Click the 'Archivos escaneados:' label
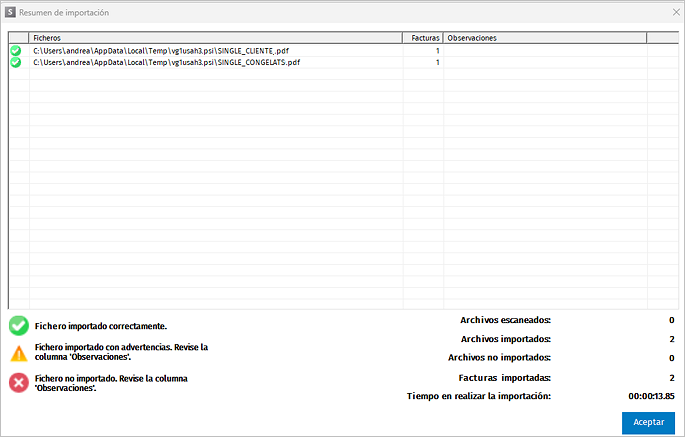This screenshot has width=685, height=437. tap(505, 320)
